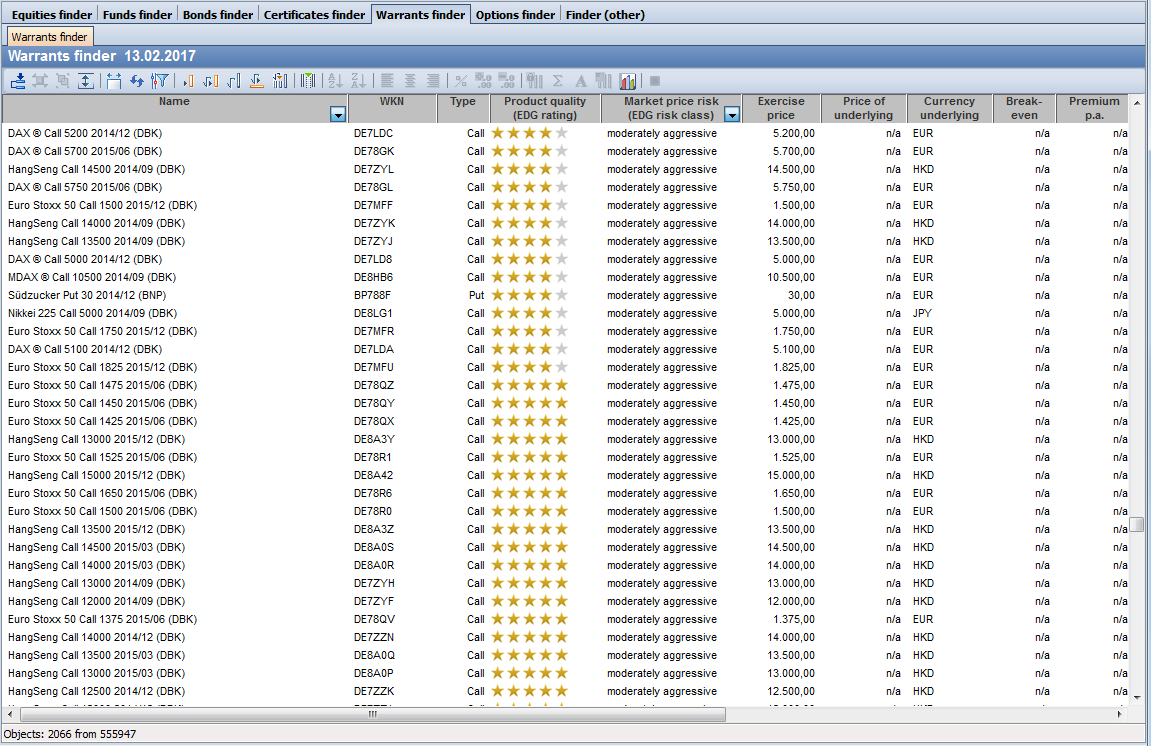Screen dimensions: 1151x746
Task: Click the blue refresh arrows toolbar icon
Action: (137, 81)
